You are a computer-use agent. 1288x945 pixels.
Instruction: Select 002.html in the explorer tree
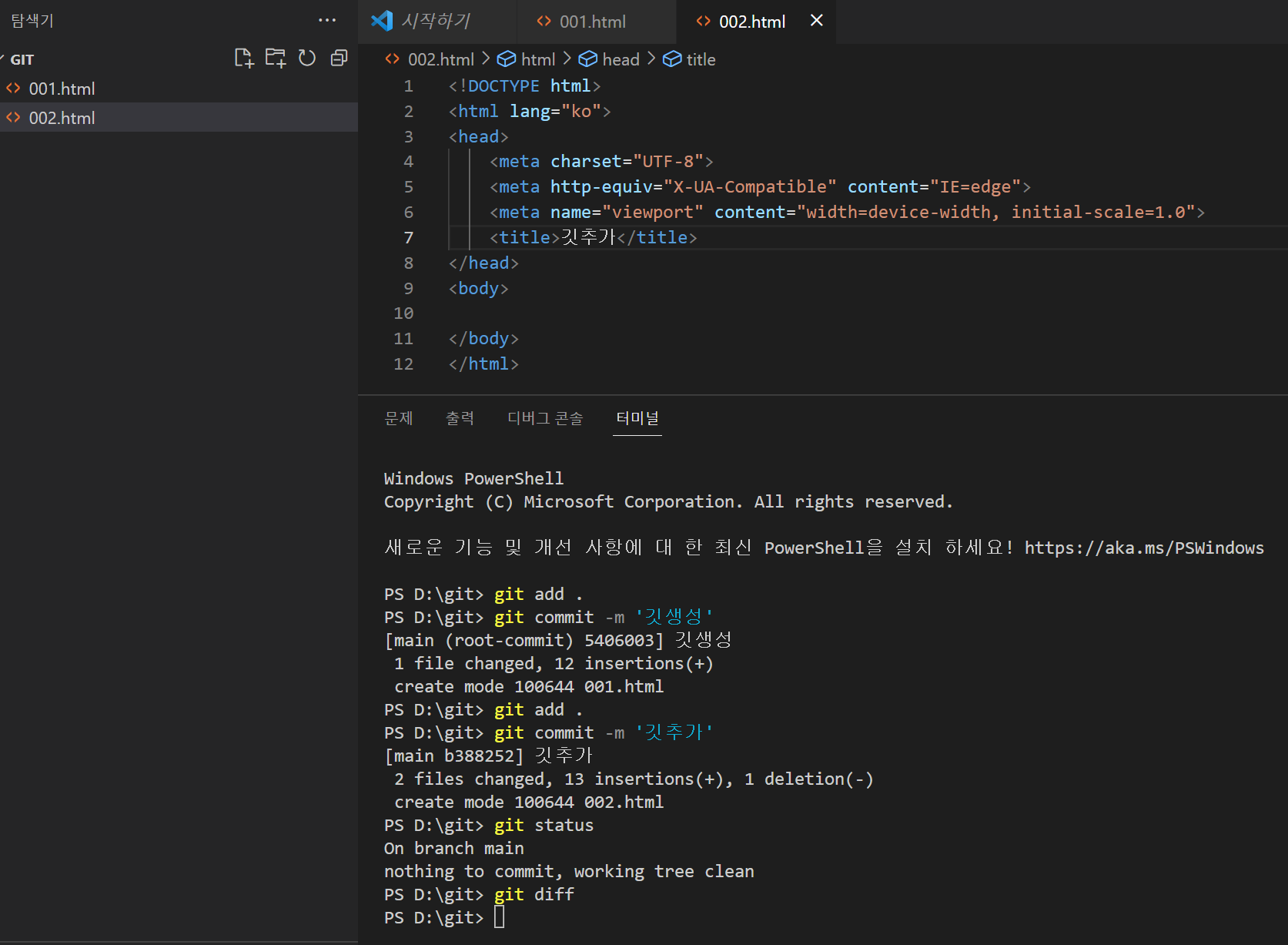click(x=179, y=118)
